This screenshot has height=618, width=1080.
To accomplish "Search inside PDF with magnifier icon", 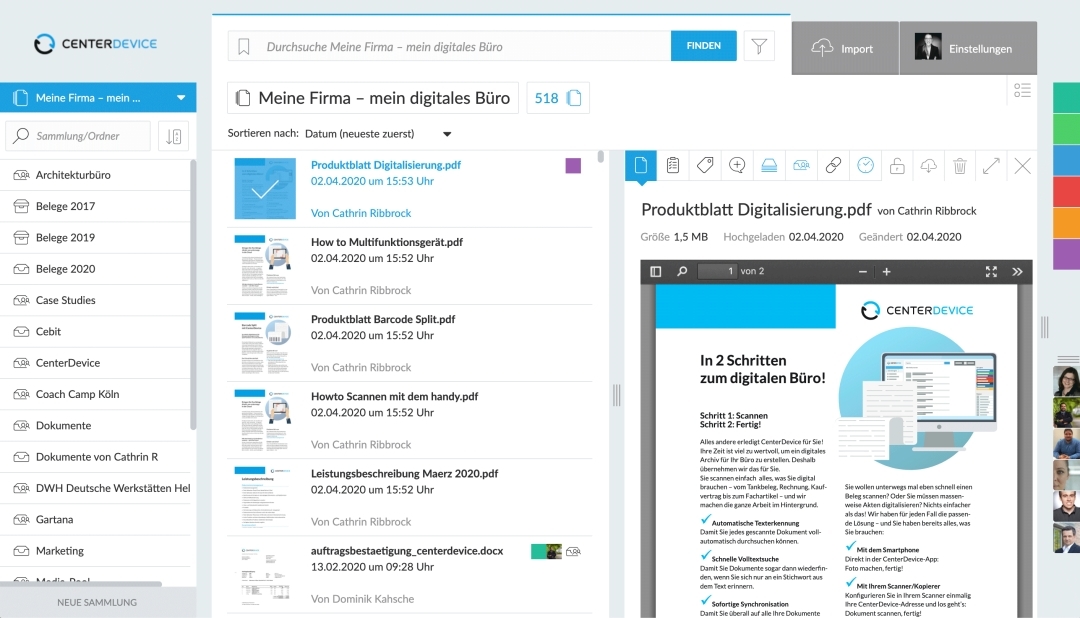I will (682, 271).
